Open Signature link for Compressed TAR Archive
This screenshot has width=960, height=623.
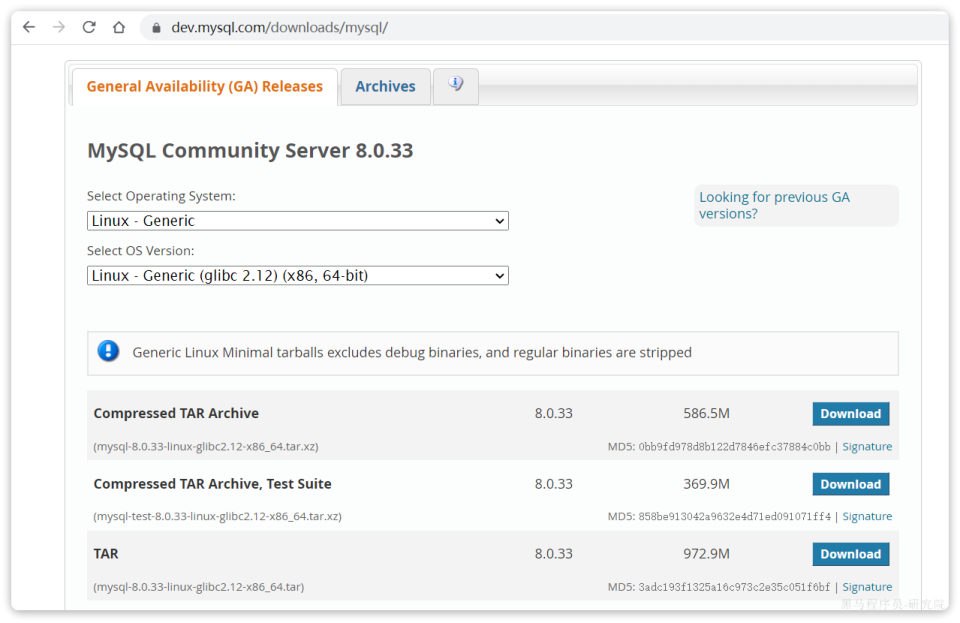coord(867,446)
